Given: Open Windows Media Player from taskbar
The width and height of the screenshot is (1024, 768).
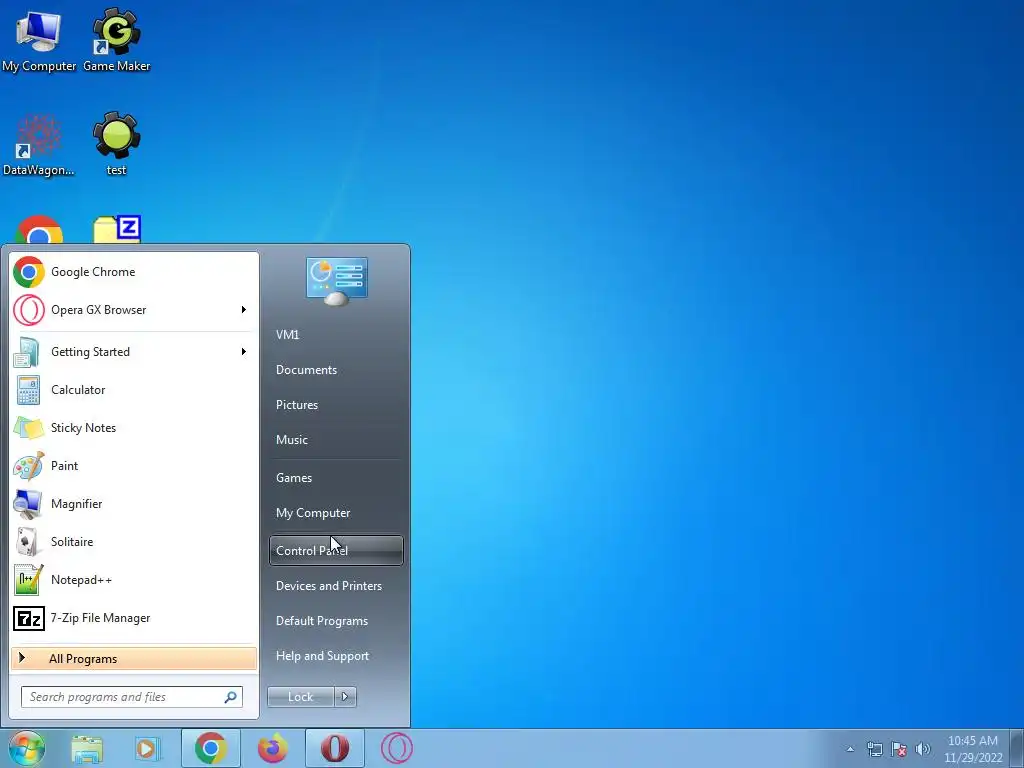Looking at the screenshot, I should coord(148,749).
